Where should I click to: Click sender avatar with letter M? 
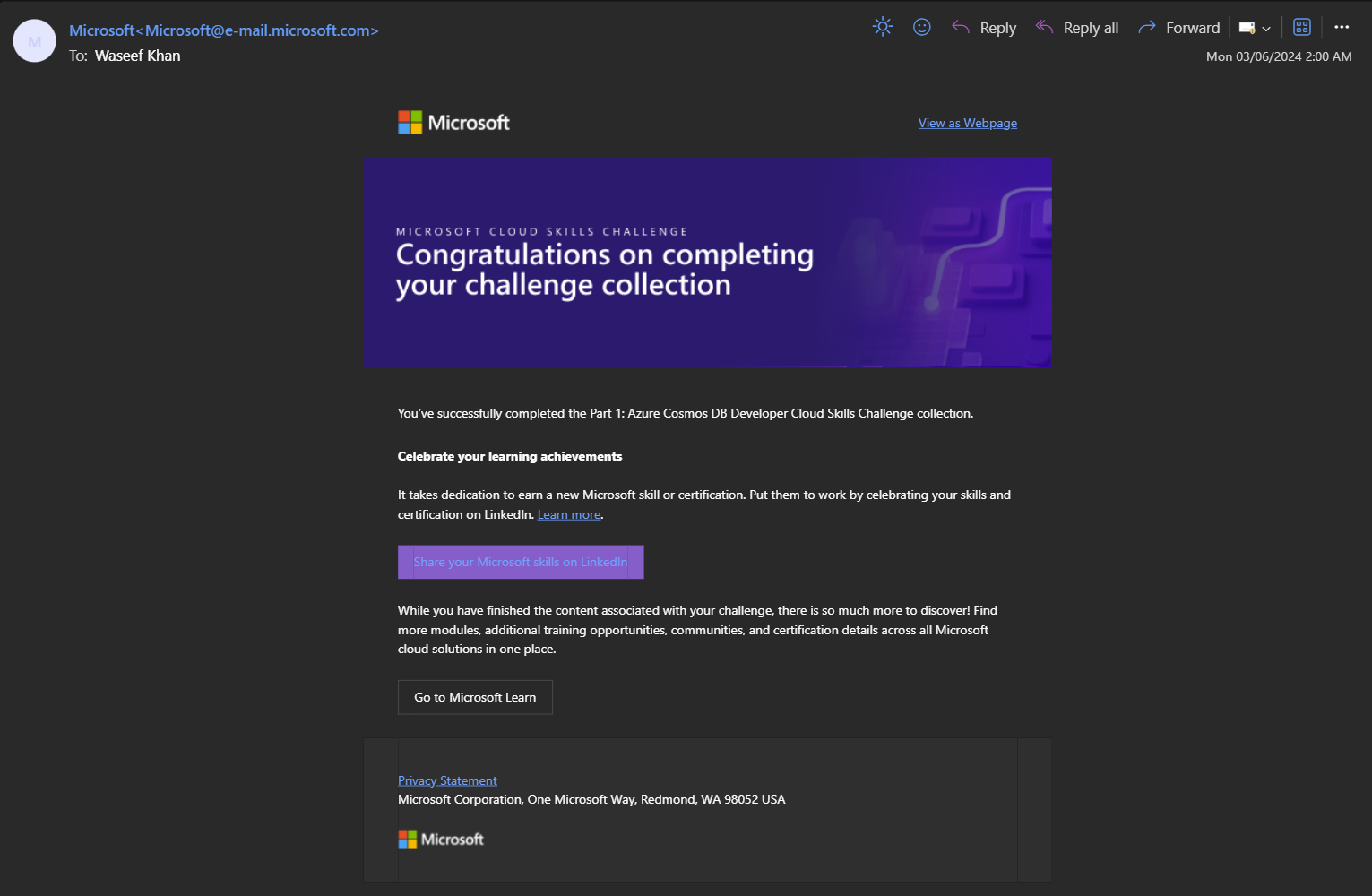click(x=35, y=41)
